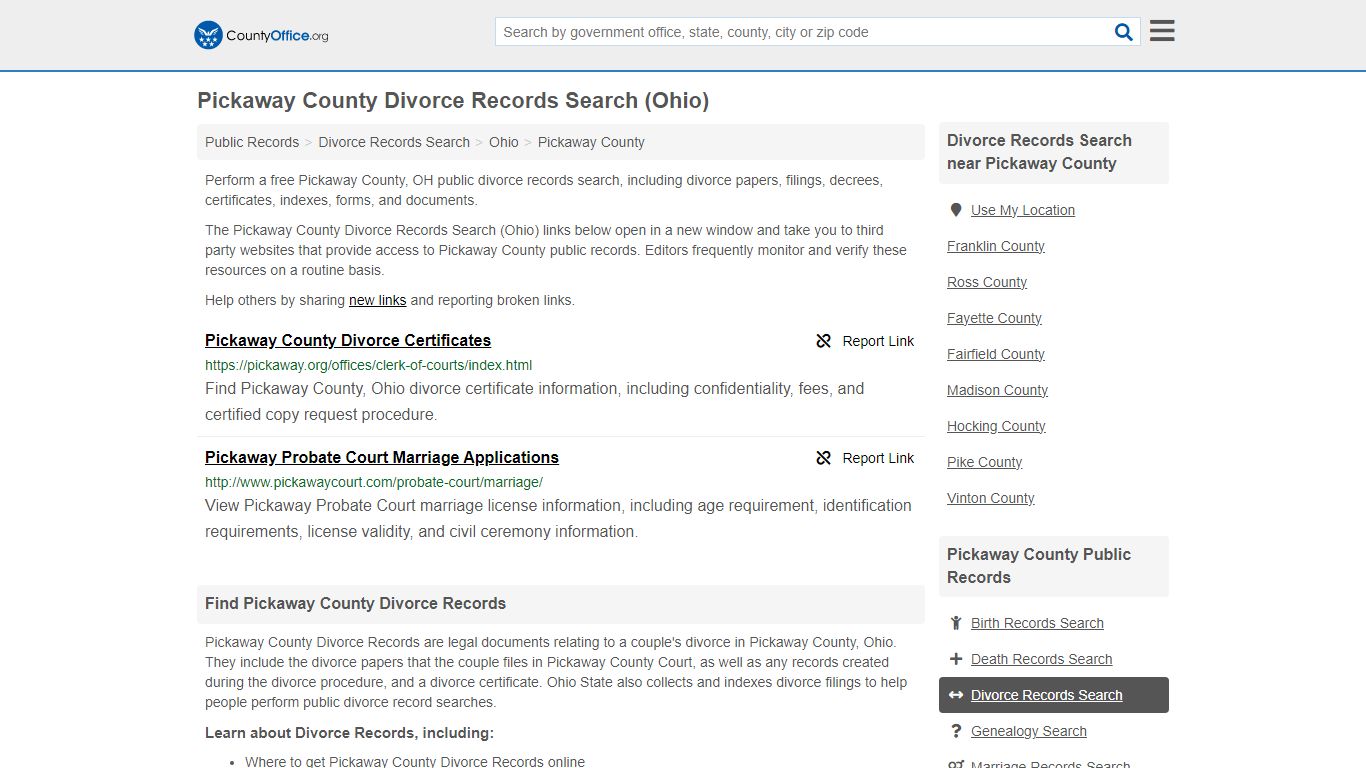
Task: Open the pickaway.org clerk-of-courts URL
Action: tap(368, 365)
